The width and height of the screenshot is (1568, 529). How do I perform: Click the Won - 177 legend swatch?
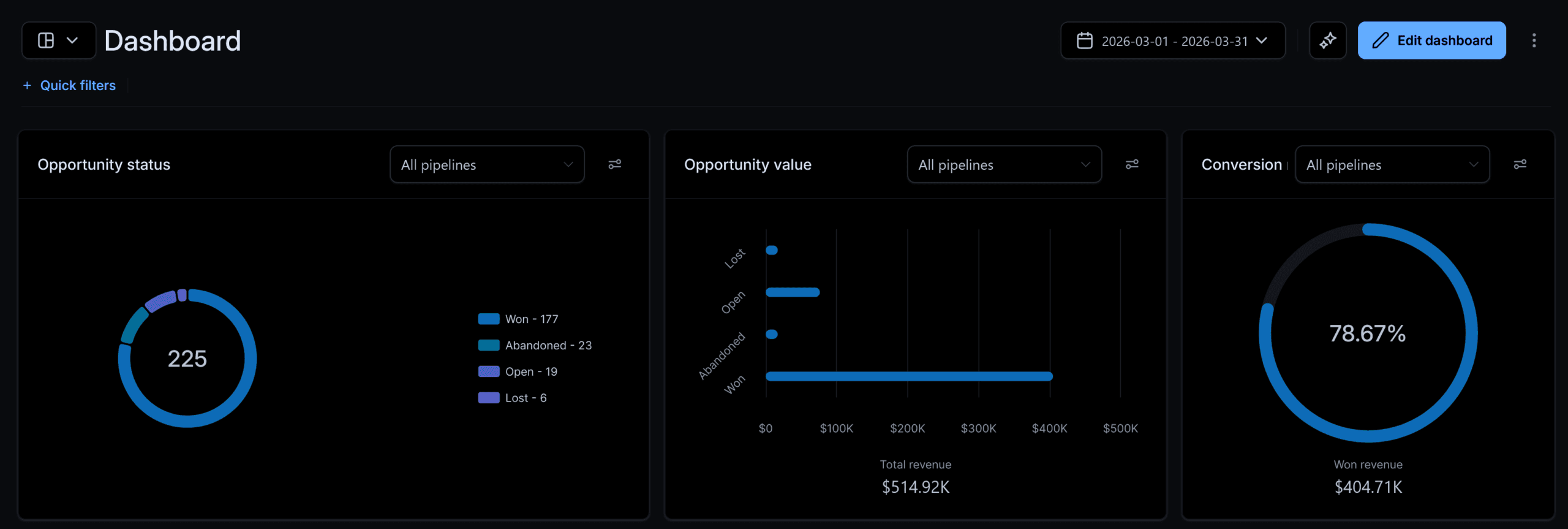489,319
